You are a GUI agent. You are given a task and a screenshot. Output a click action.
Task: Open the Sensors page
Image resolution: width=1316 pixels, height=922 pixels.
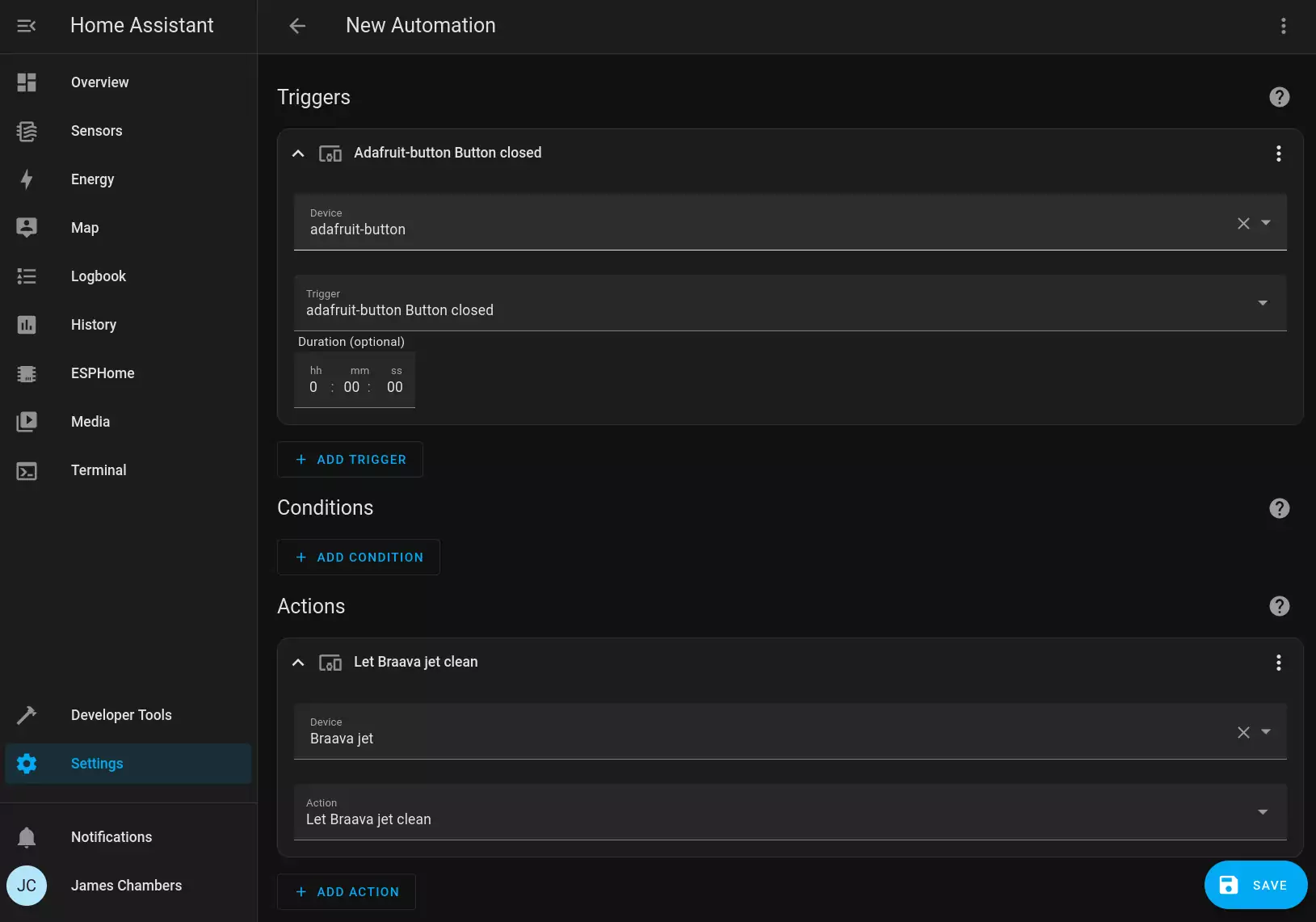(128, 131)
